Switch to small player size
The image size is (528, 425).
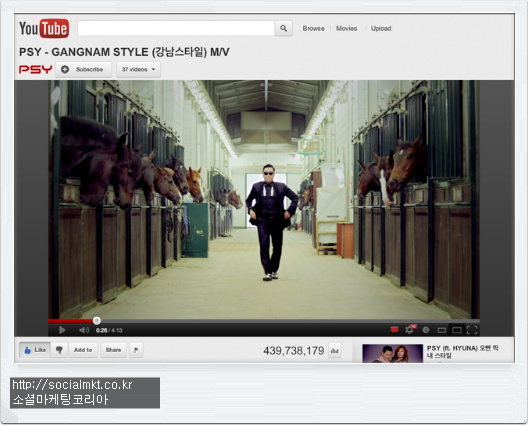pyautogui.click(x=441, y=330)
